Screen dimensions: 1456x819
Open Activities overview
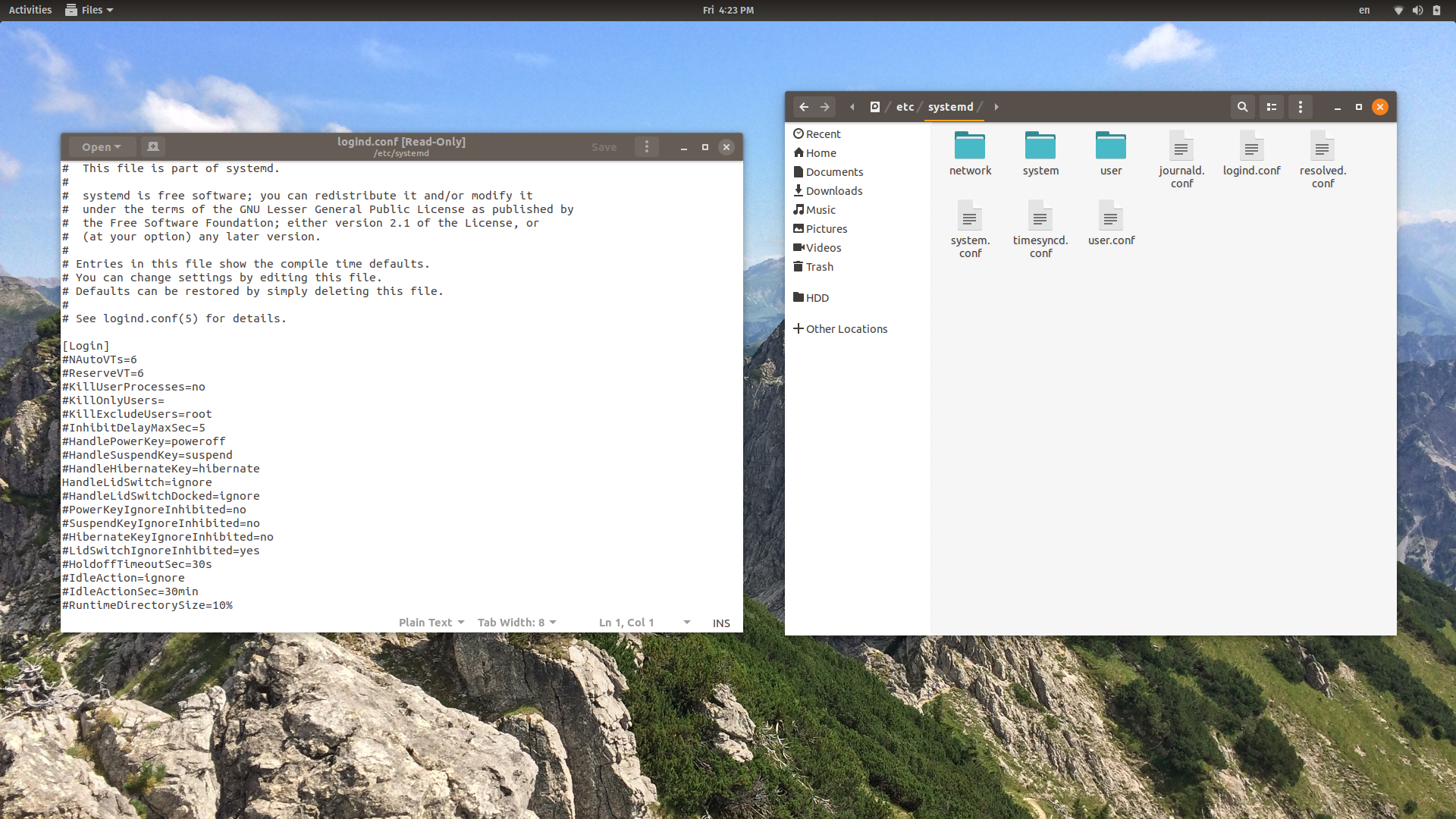tap(30, 10)
